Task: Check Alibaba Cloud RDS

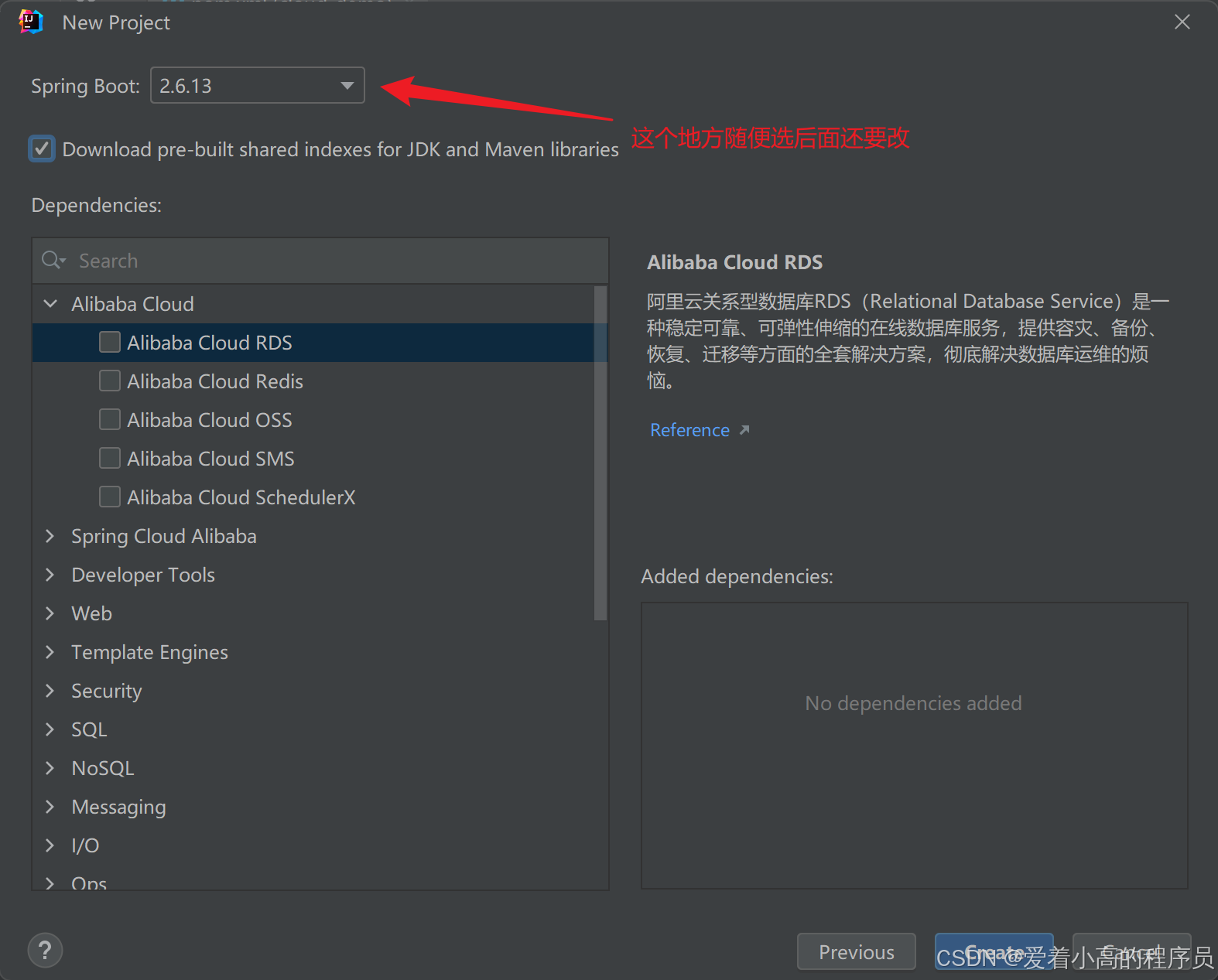Action: (110, 342)
